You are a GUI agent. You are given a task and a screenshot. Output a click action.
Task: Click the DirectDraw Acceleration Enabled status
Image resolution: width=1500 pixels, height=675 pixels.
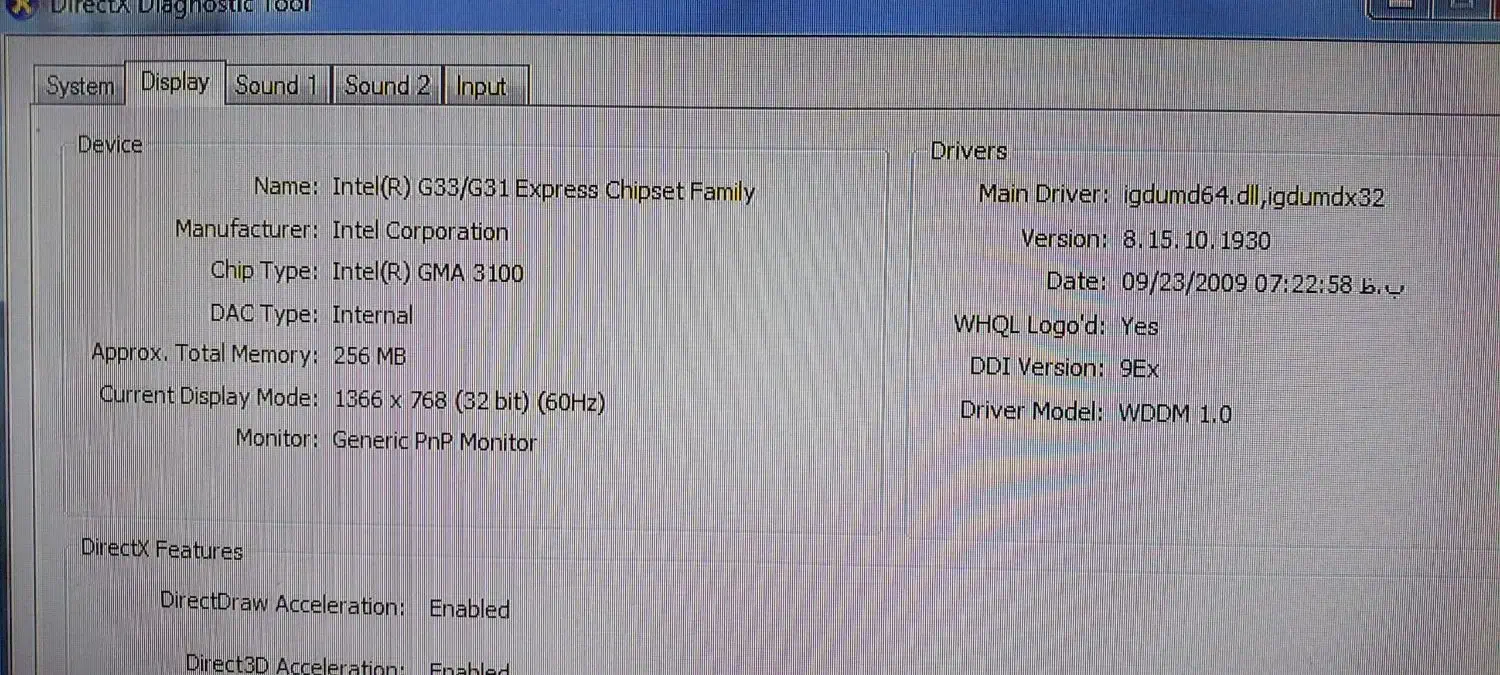click(469, 609)
